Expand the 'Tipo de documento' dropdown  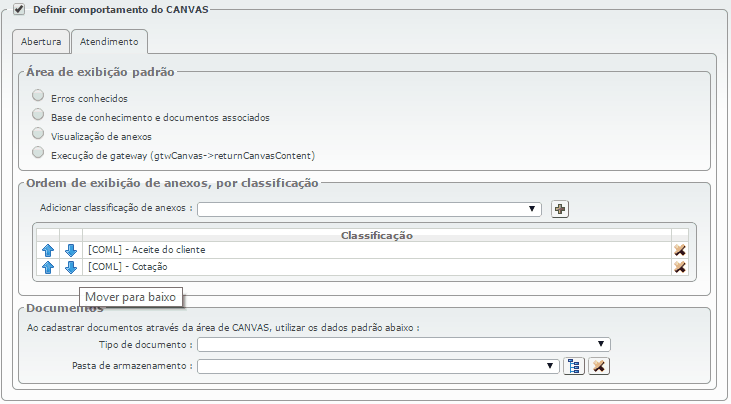coord(403,344)
